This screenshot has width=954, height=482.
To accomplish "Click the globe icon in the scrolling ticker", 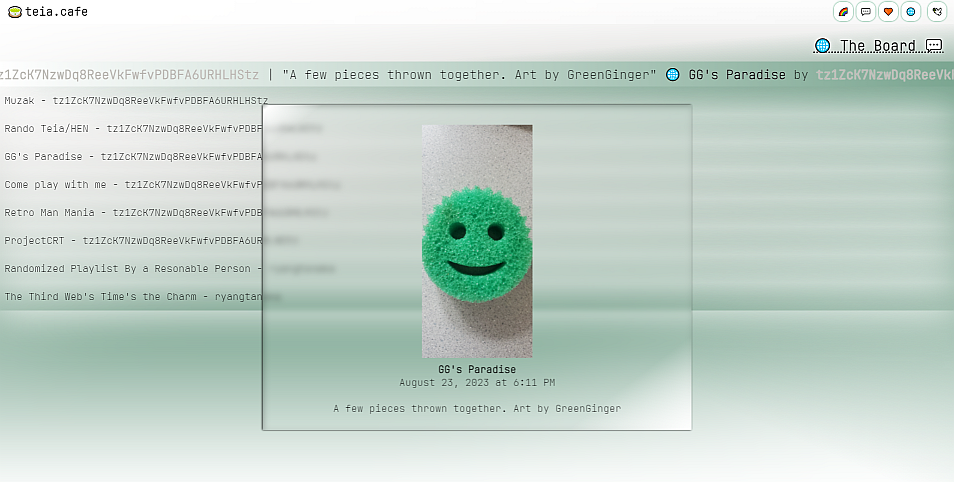I will point(672,74).
